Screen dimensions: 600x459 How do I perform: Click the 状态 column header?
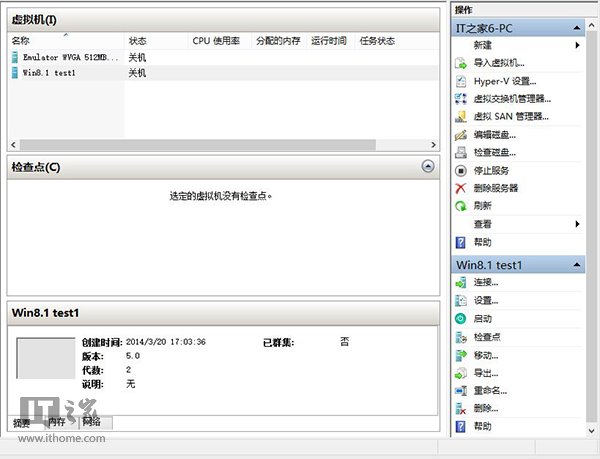156,41
